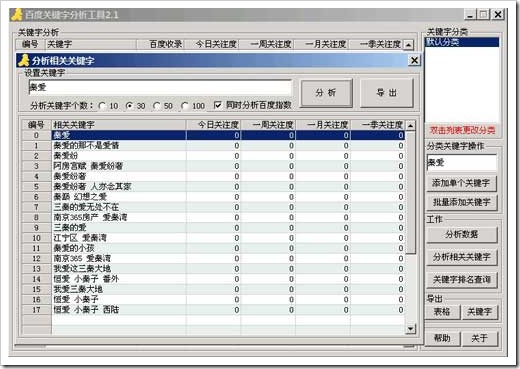Select row 15 我爱三秦大地

point(213,289)
